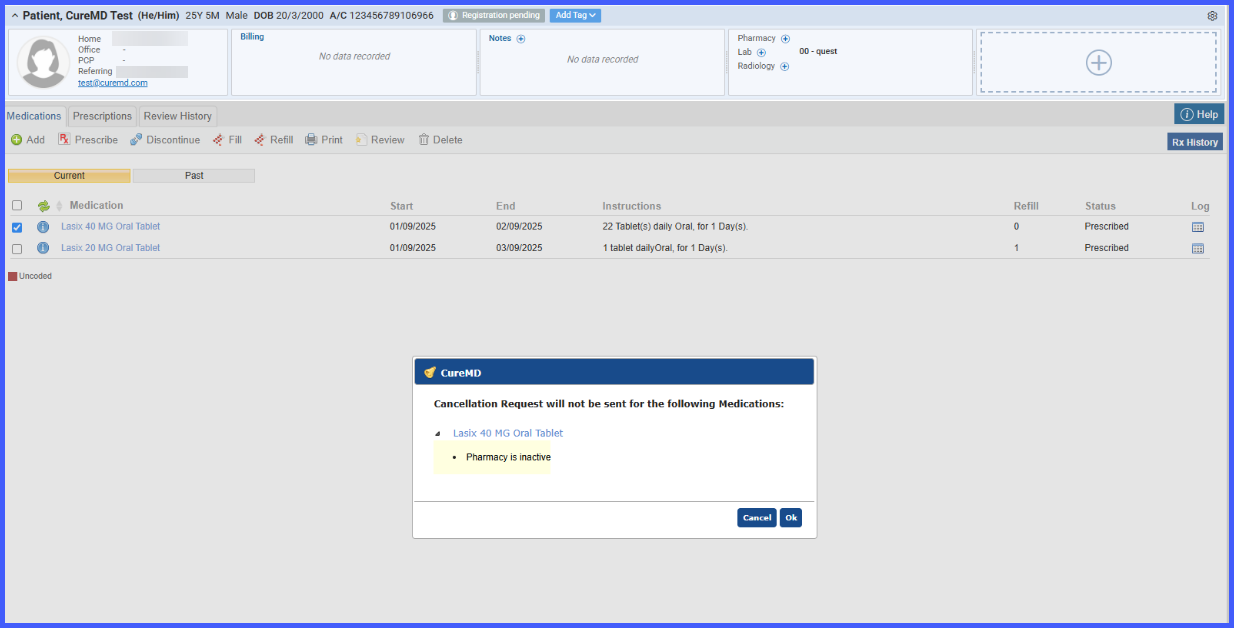Image resolution: width=1234 pixels, height=628 pixels.
Task: Check the Lasix 20 MG checkbox
Action: pyautogui.click(x=17, y=248)
